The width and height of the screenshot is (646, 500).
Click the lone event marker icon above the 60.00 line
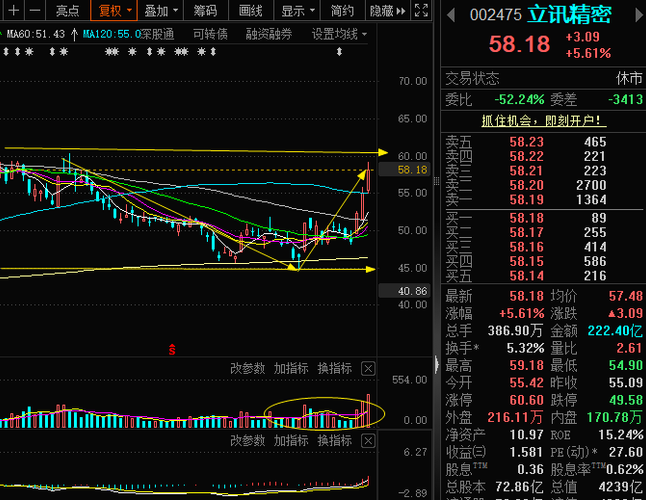[339, 52]
